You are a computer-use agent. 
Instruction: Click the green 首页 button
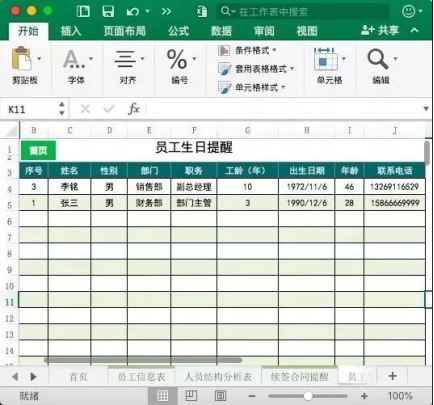[x=38, y=150]
